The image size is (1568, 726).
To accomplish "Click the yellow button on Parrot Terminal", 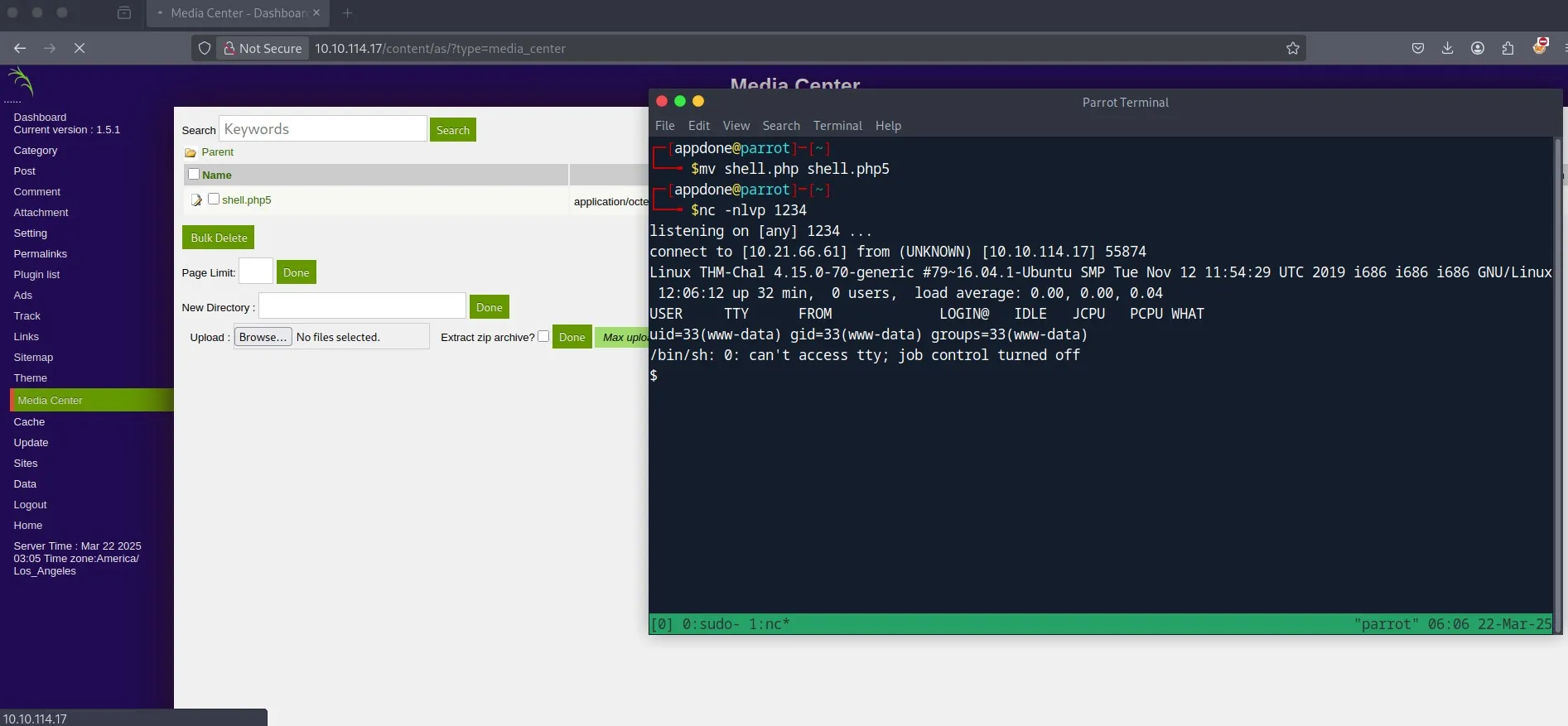I will (698, 101).
